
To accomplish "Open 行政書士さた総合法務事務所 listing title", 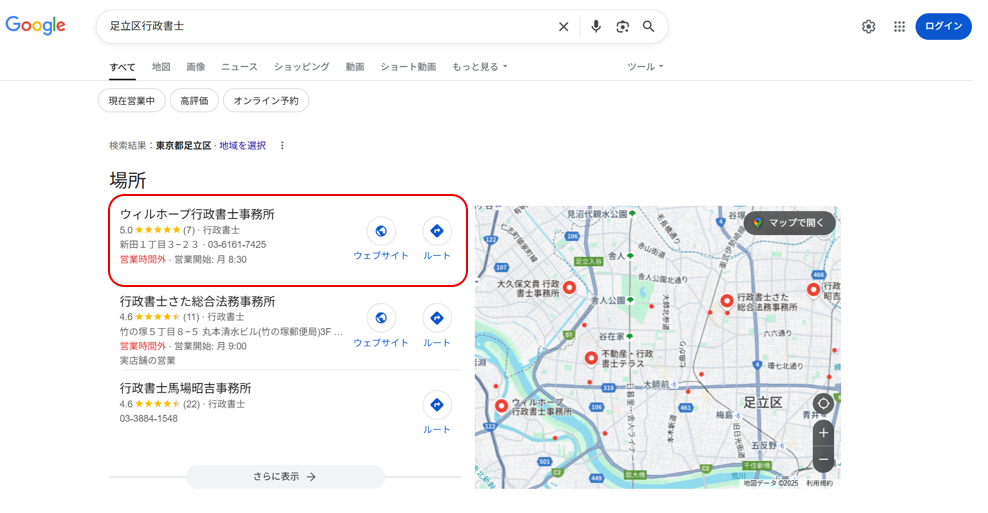I will point(197,301).
